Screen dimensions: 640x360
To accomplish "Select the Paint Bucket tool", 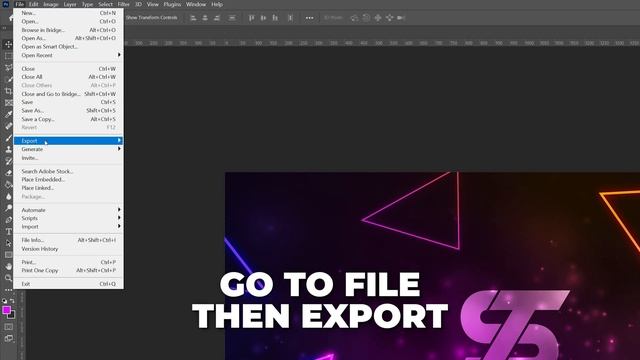I will point(8,184).
